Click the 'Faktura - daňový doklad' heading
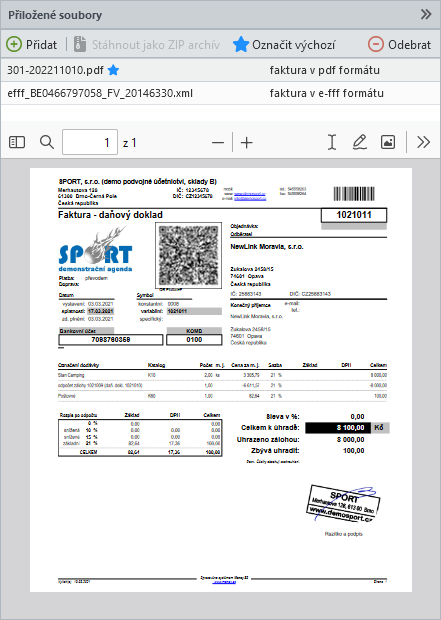The height and width of the screenshot is (620, 441). [110, 215]
